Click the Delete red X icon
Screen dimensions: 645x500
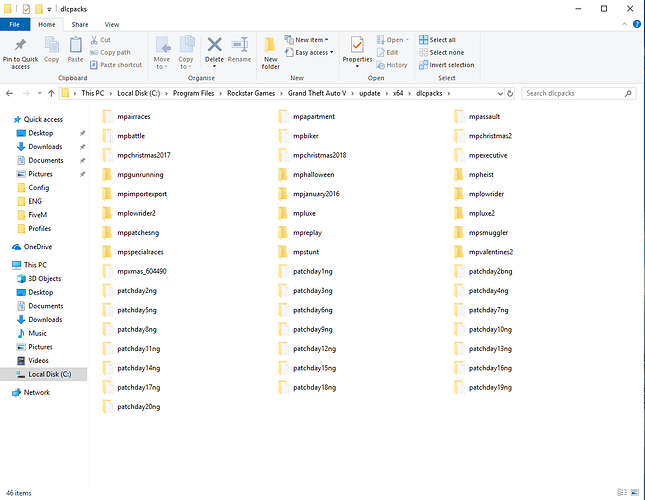214,44
